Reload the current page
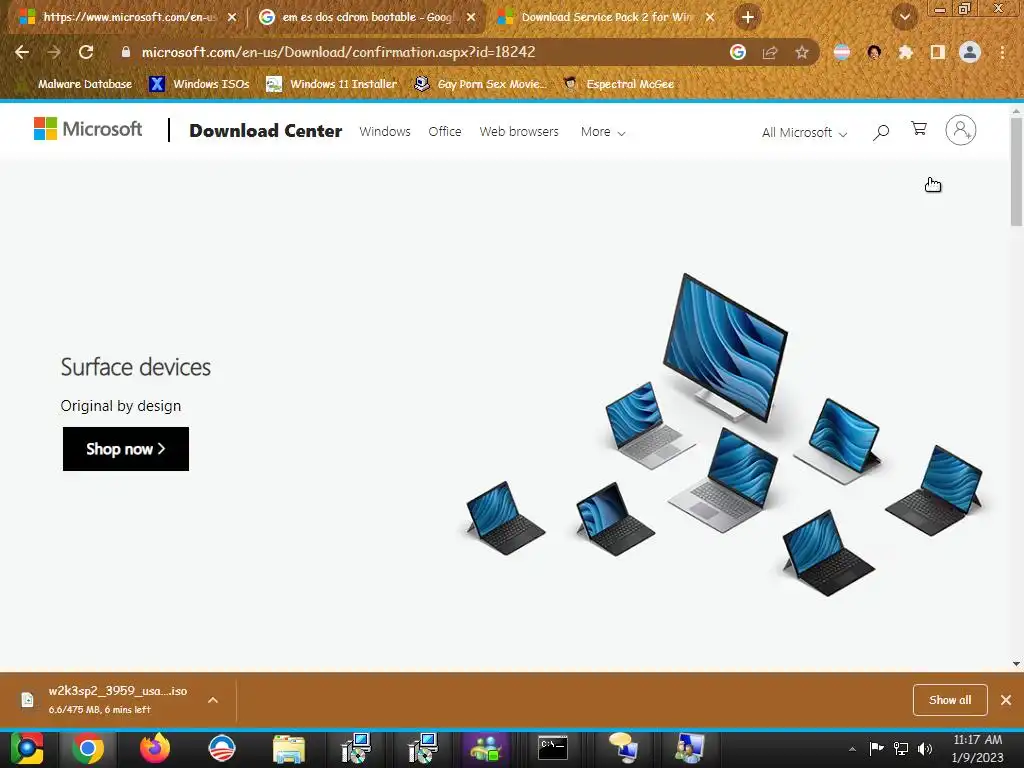1024x768 pixels. click(x=86, y=52)
